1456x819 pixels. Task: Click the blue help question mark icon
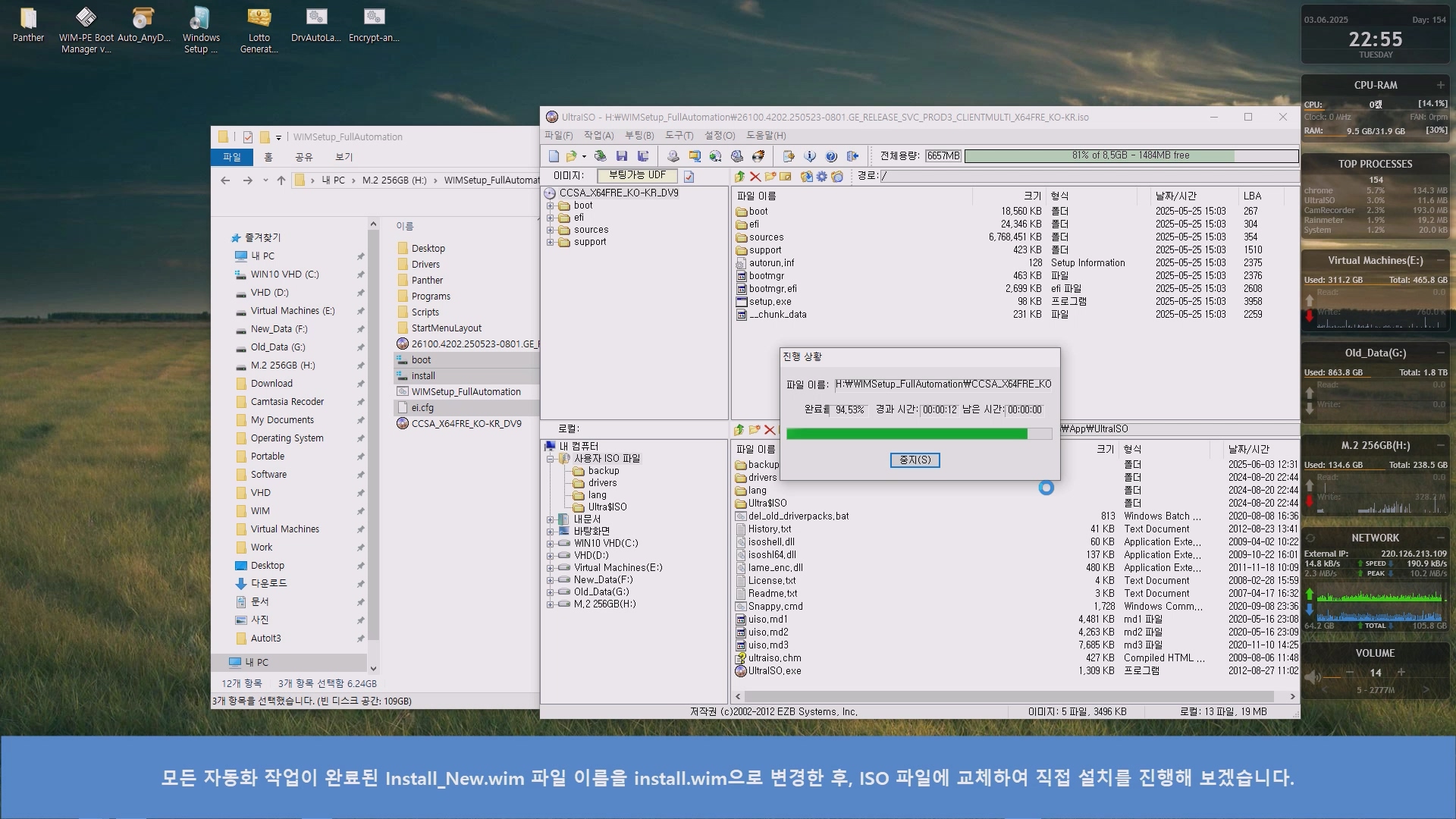(x=831, y=156)
